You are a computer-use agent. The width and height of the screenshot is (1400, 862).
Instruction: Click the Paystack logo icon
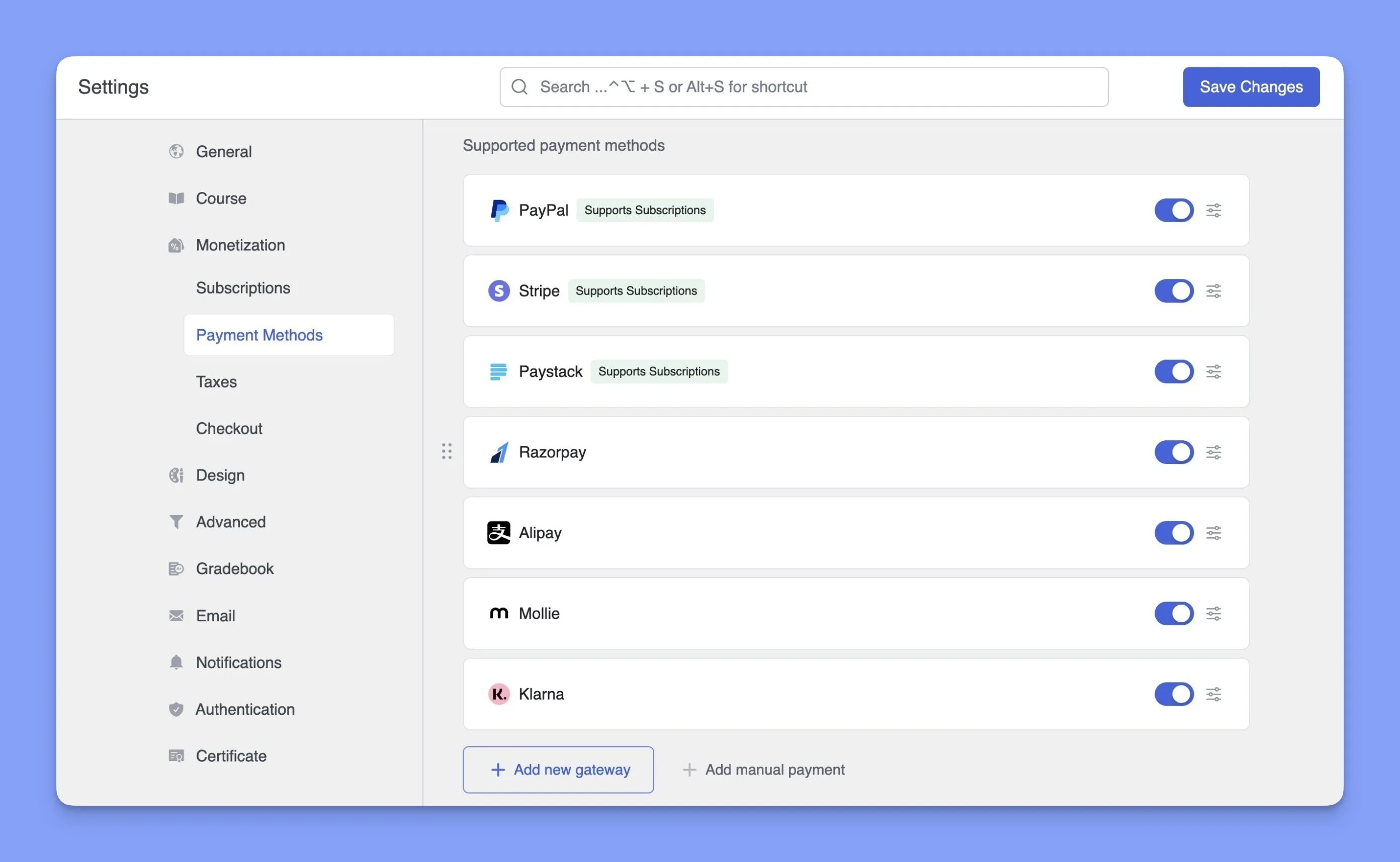pos(498,372)
